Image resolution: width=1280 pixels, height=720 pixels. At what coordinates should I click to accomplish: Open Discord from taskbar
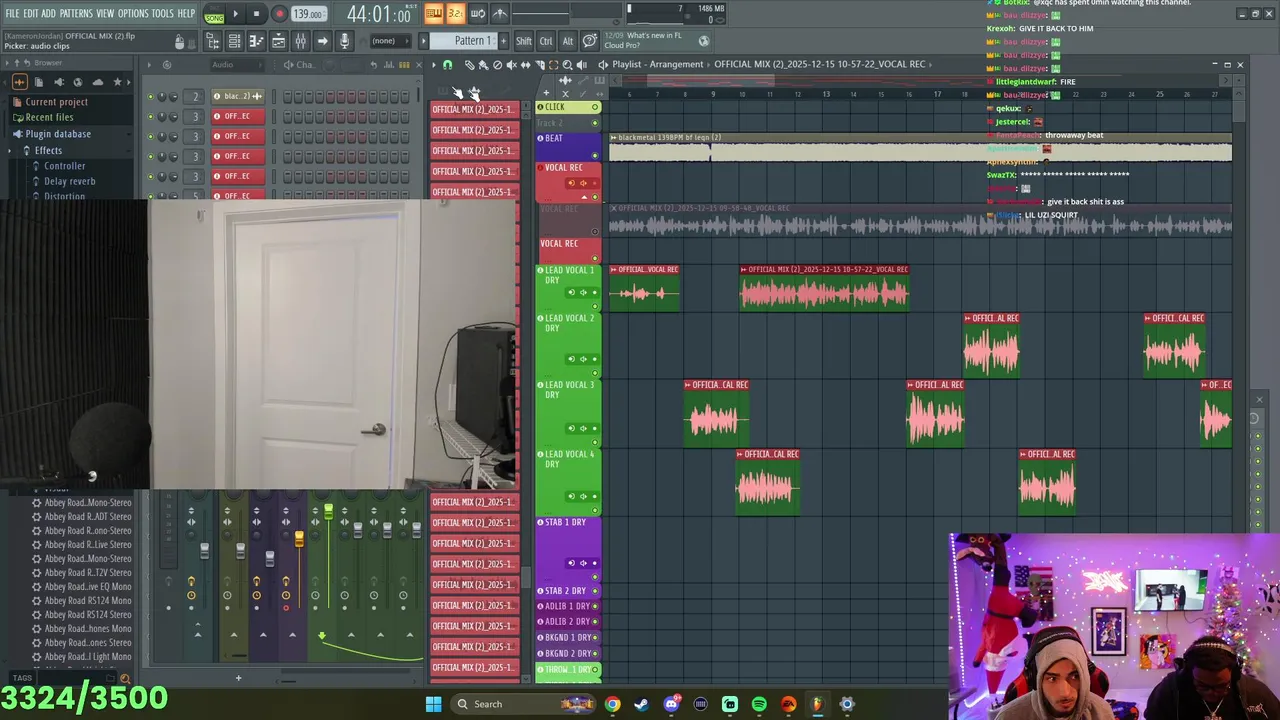coord(671,704)
